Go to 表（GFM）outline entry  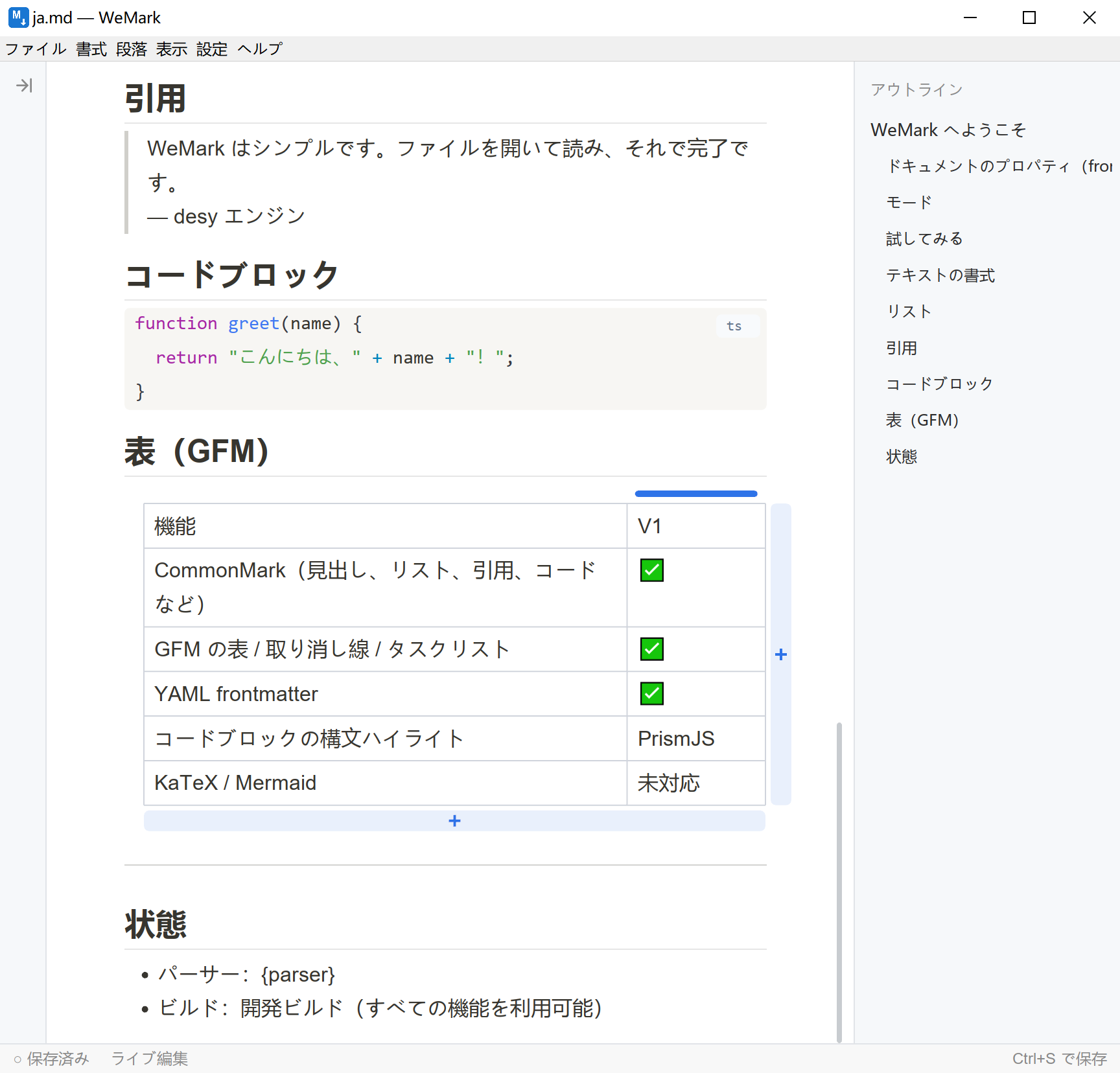tap(922, 421)
